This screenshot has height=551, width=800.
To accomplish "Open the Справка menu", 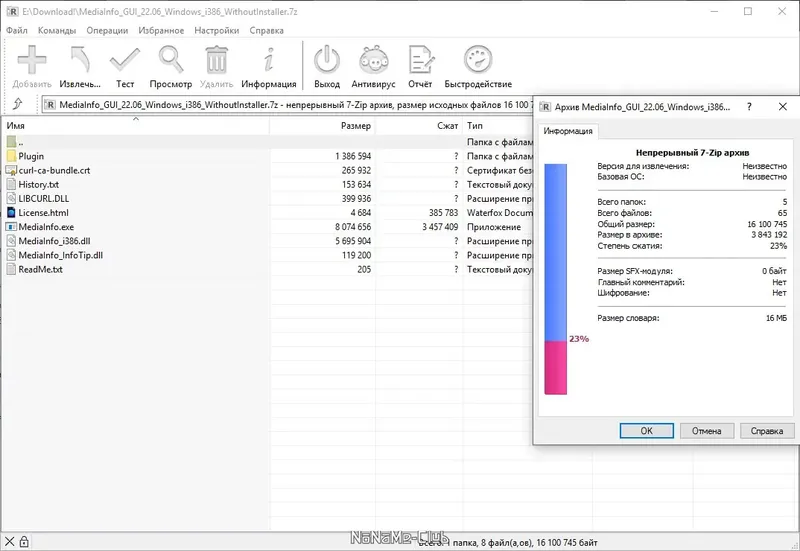I will click(x=266, y=31).
